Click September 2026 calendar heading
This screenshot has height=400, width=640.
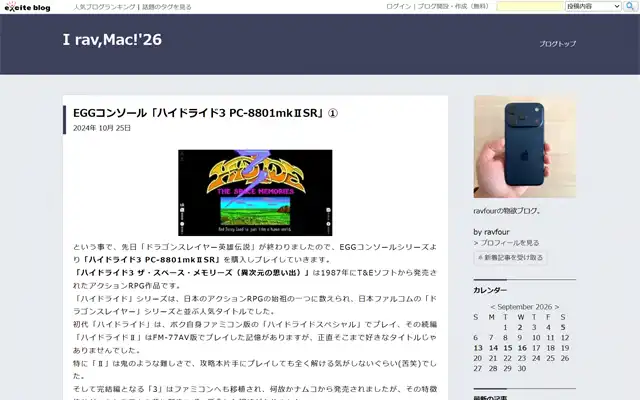pyautogui.click(x=524, y=307)
